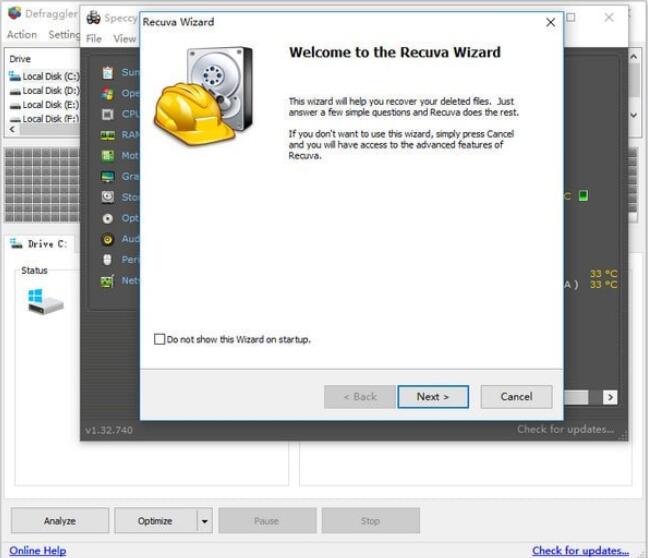Open Defraggler Settings menu
The height and width of the screenshot is (558, 648).
click(64, 35)
